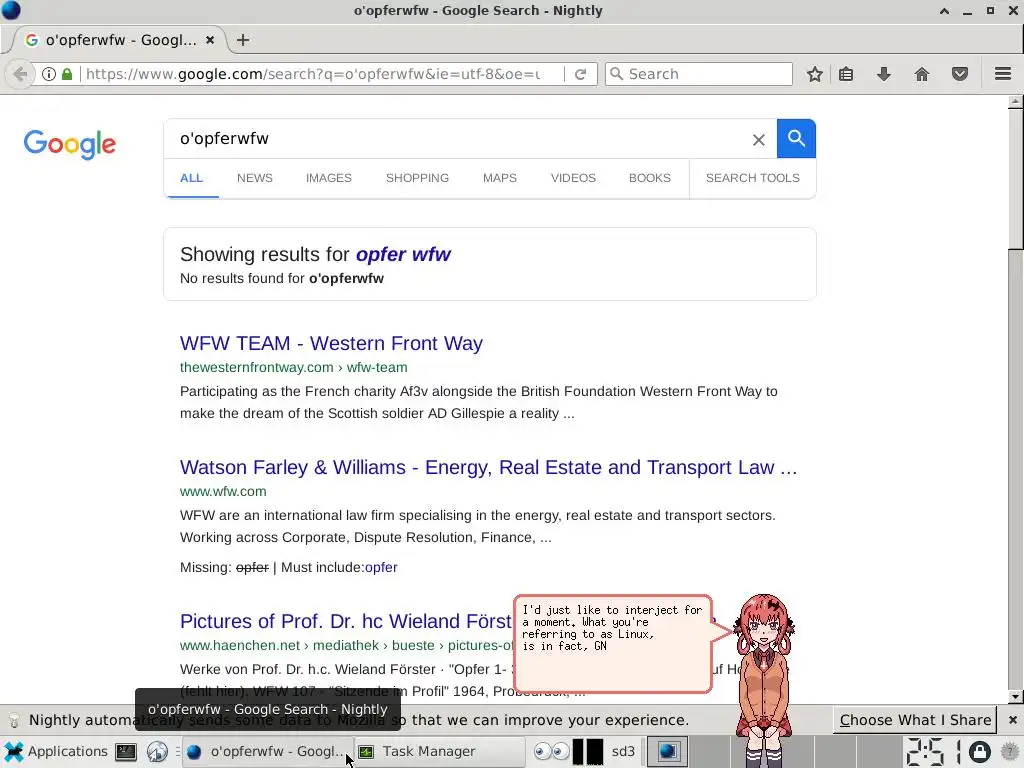Open the site information icon
The width and height of the screenshot is (1024, 768).
49,74
